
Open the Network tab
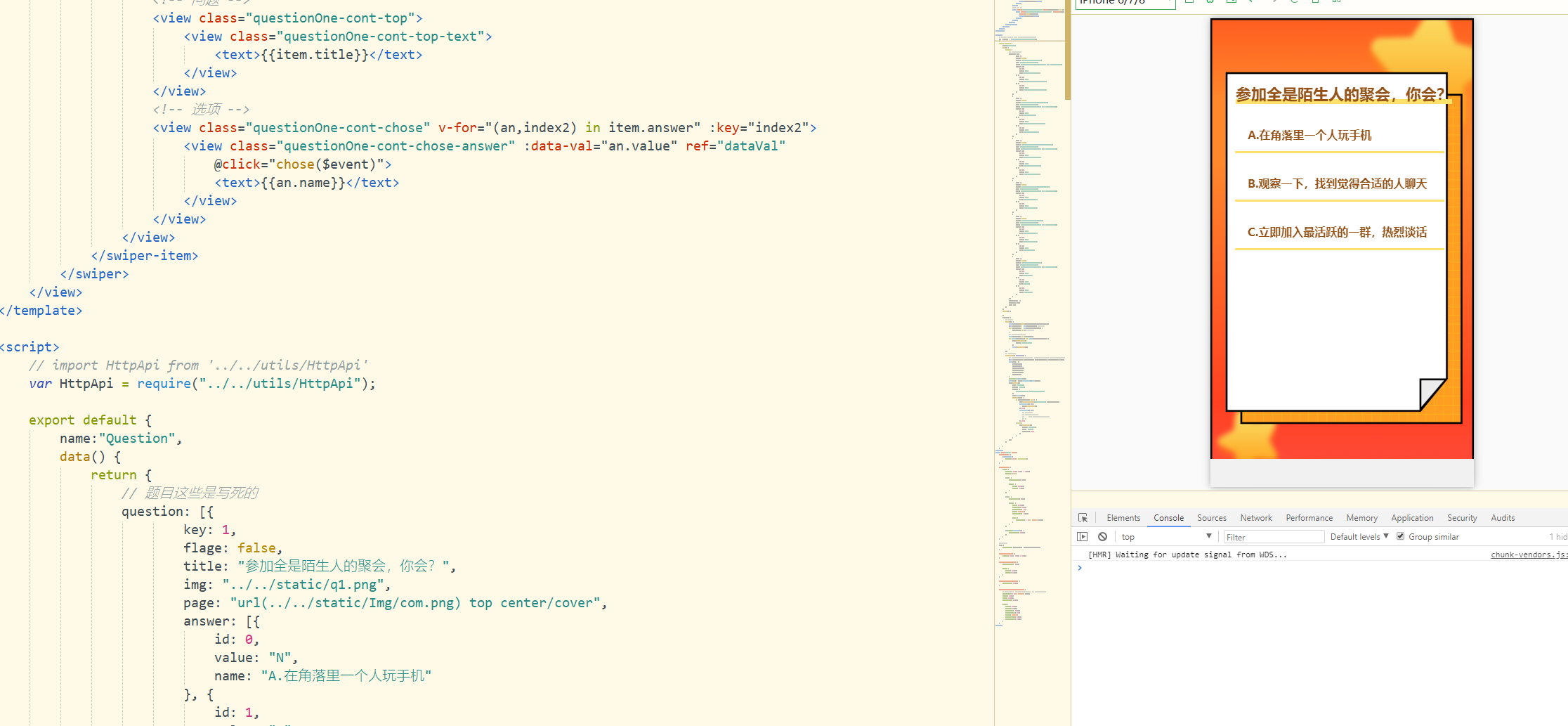click(1255, 518)
